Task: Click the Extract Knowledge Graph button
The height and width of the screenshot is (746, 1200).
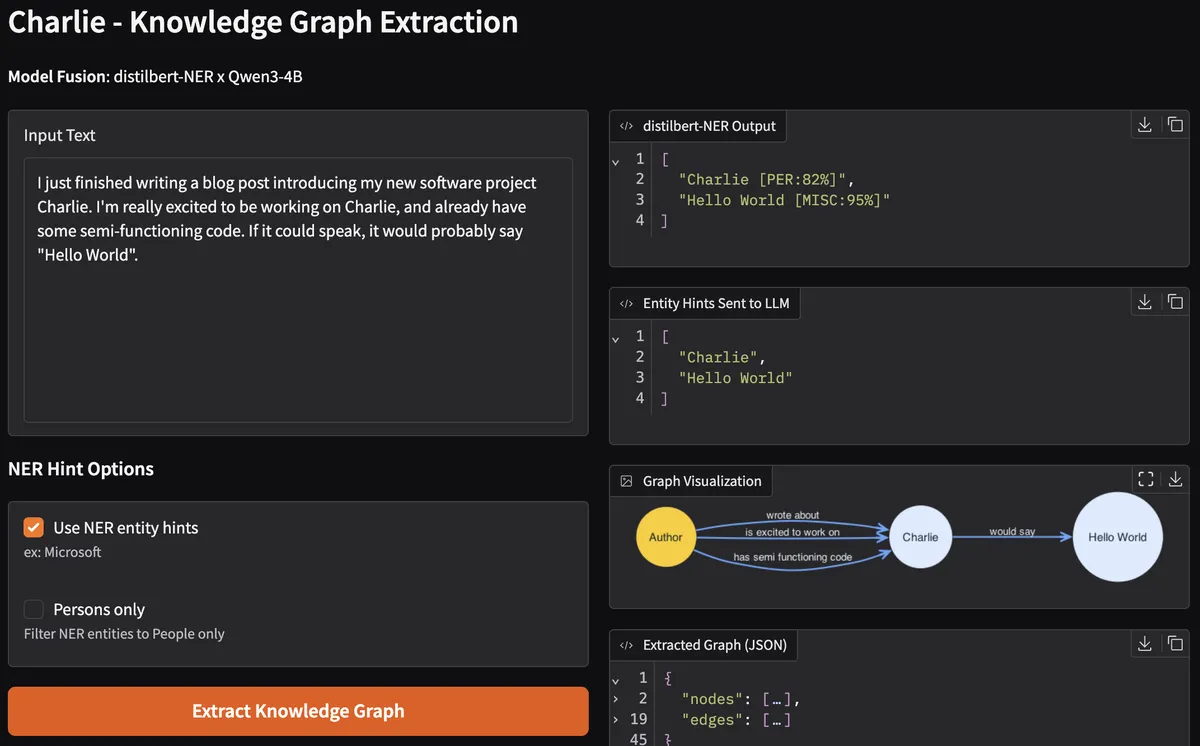Action: pyautogui.click(x=298, y=711)
